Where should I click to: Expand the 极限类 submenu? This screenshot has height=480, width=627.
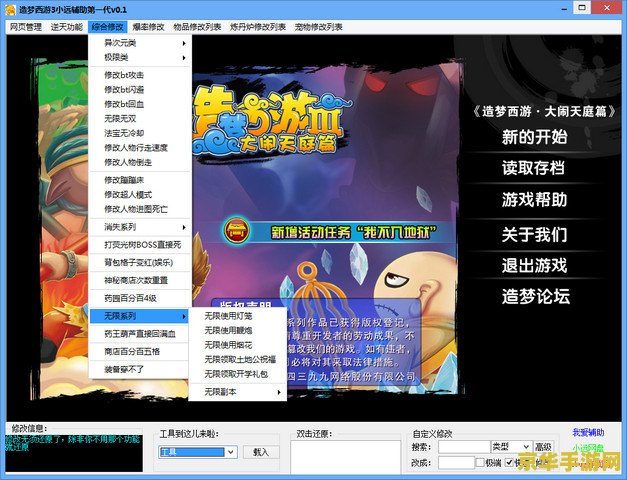click(x=140, y=58)
